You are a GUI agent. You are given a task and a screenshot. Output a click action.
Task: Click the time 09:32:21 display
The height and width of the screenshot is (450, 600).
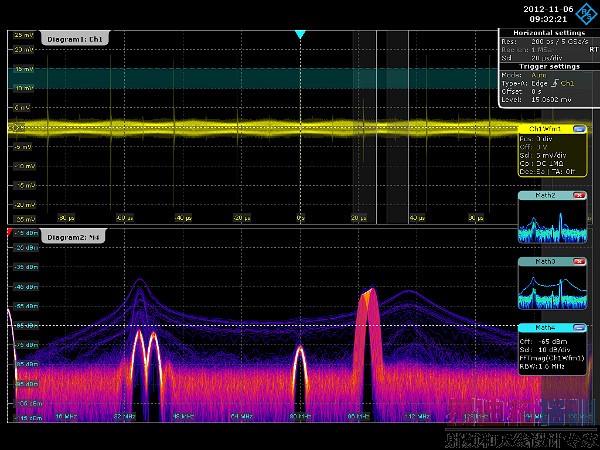(x=548, y=19)
